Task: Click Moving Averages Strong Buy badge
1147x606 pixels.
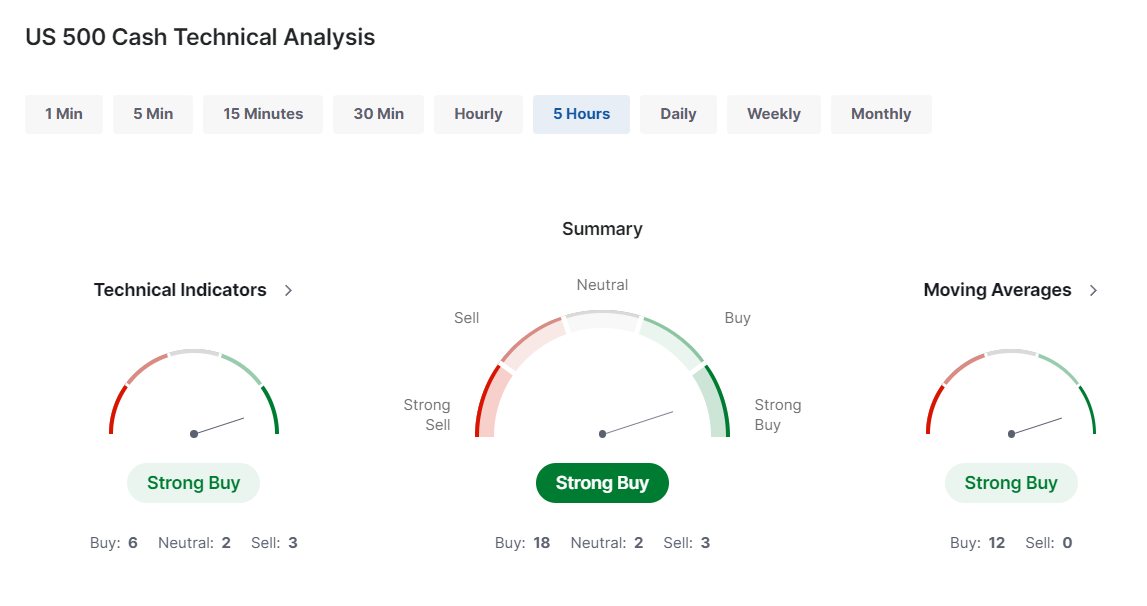Action: point(1011,483)
